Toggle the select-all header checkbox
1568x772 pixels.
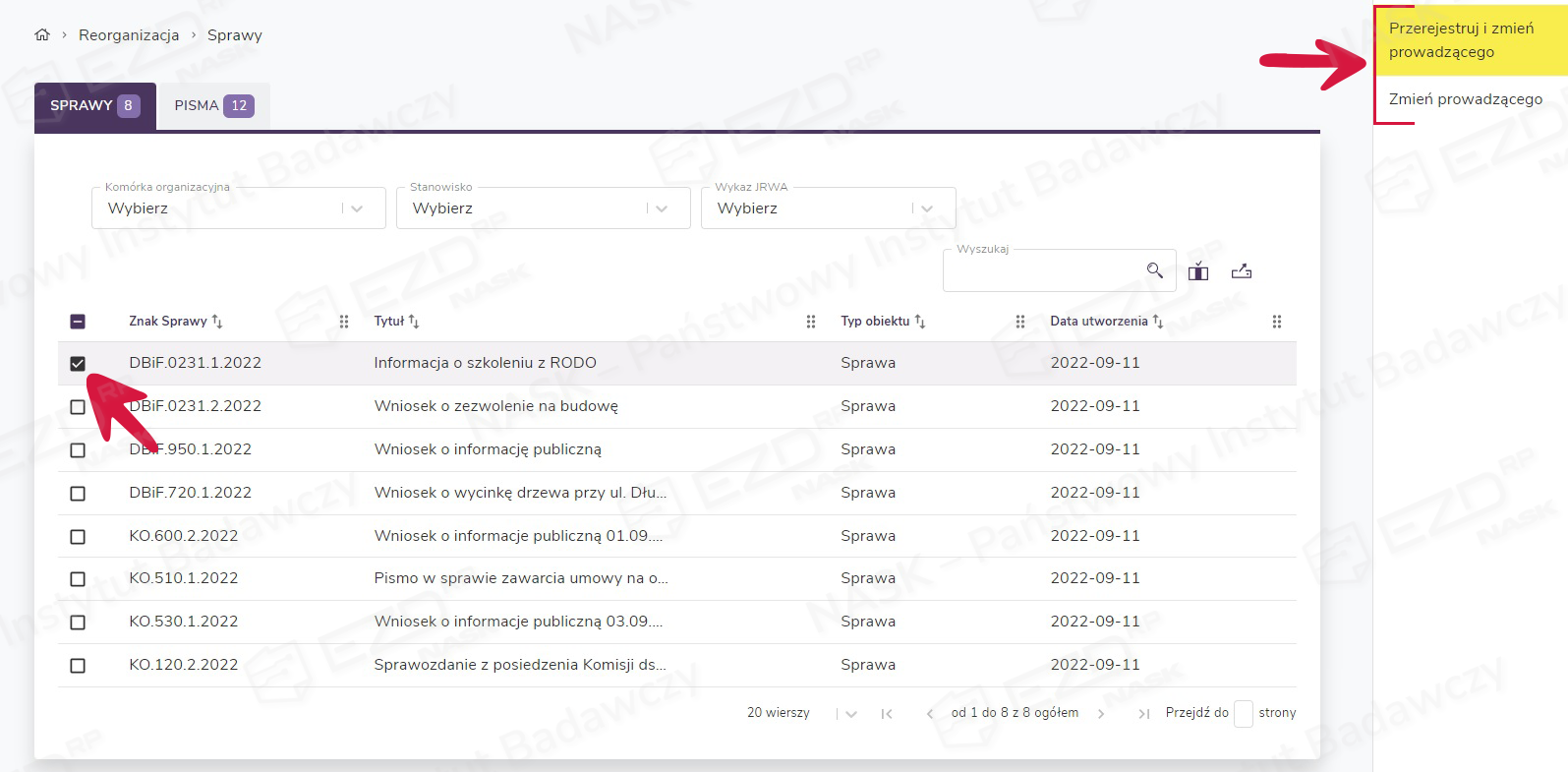[78, 322]
